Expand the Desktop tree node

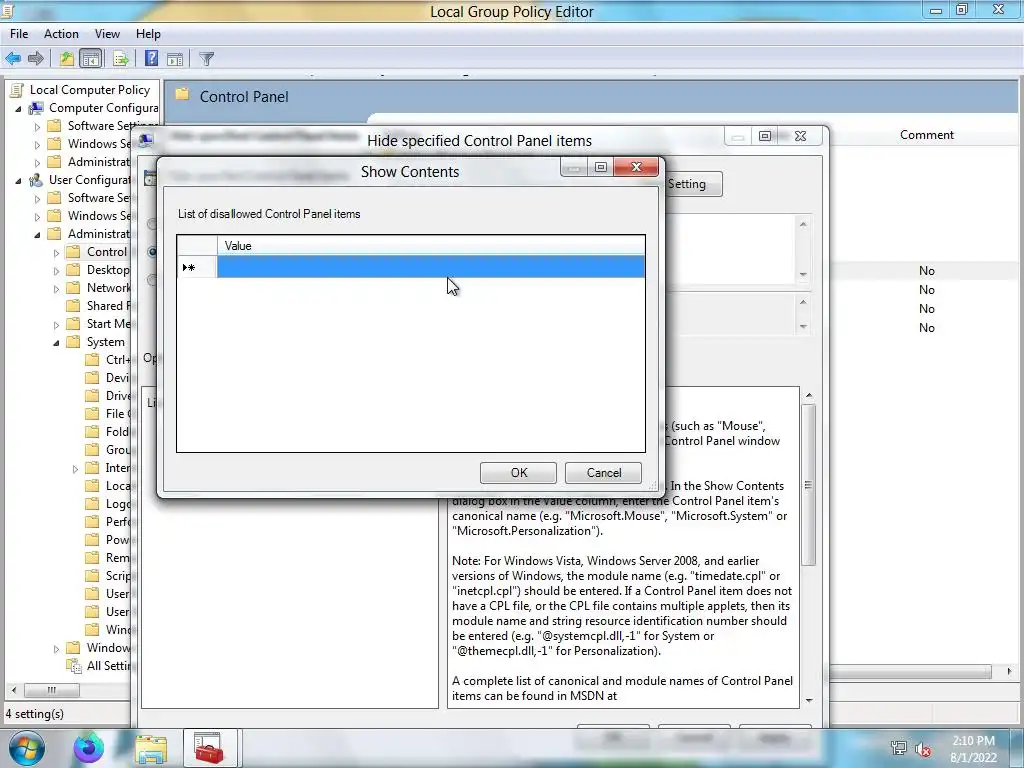[x=56, y=270]
